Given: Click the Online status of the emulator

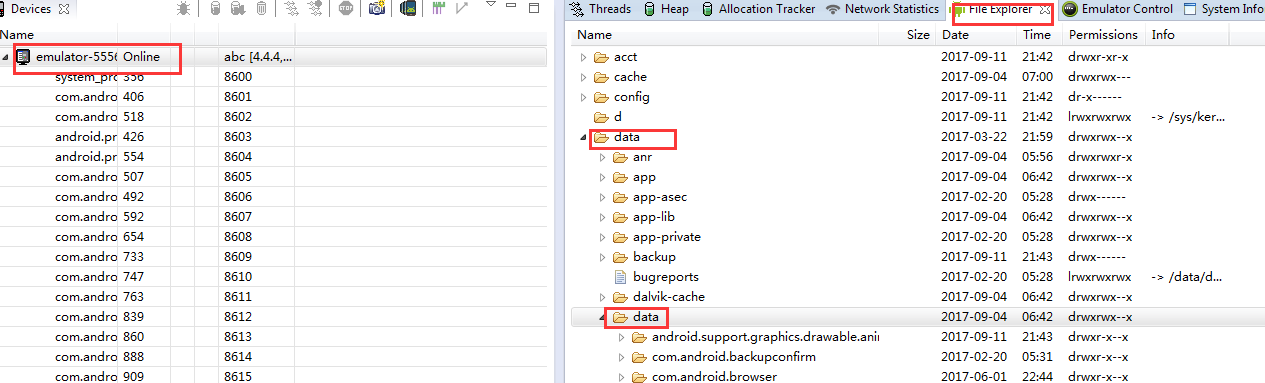Looking at the screenshot, I should click(141, 57).
